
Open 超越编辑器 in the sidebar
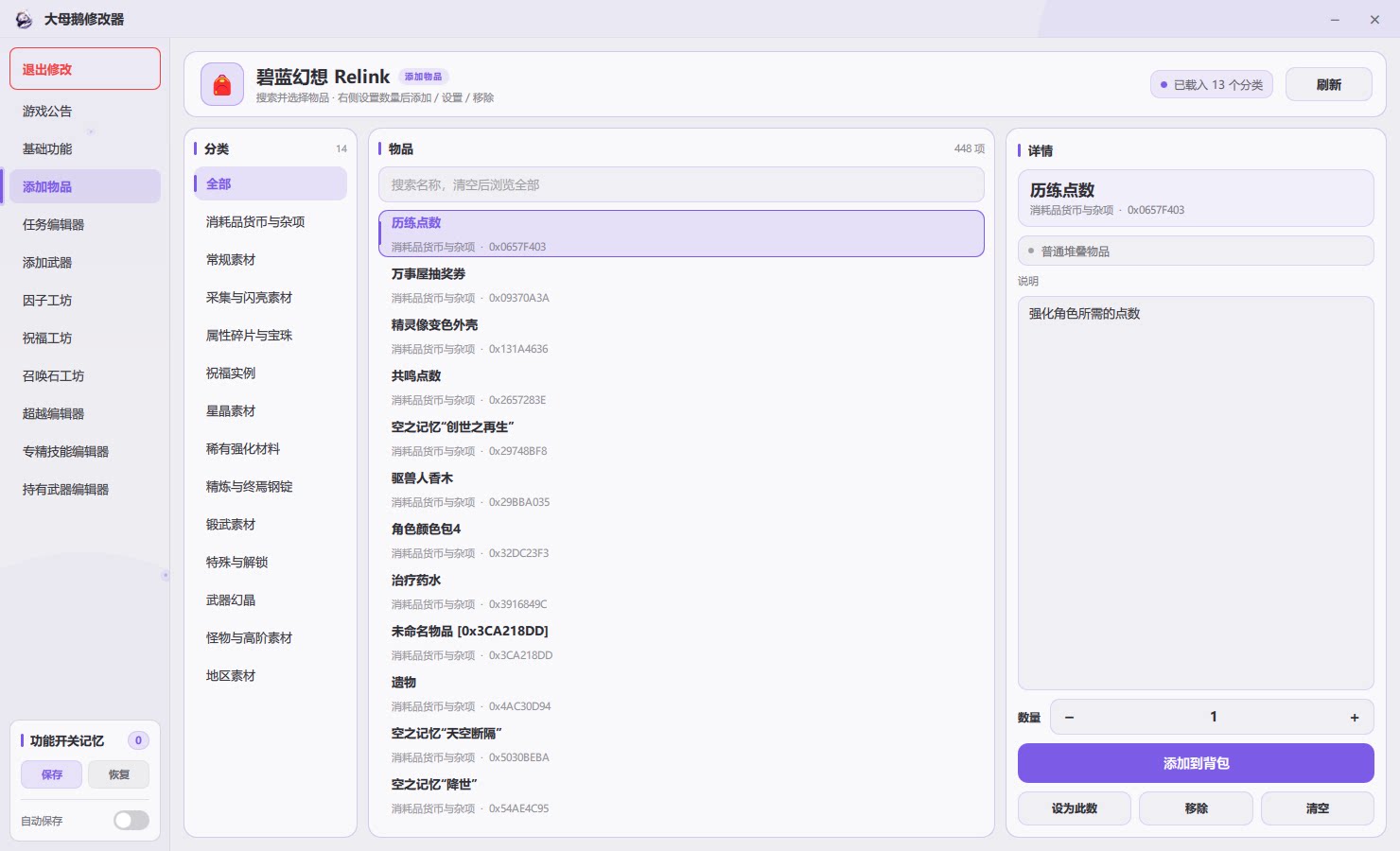85,413
